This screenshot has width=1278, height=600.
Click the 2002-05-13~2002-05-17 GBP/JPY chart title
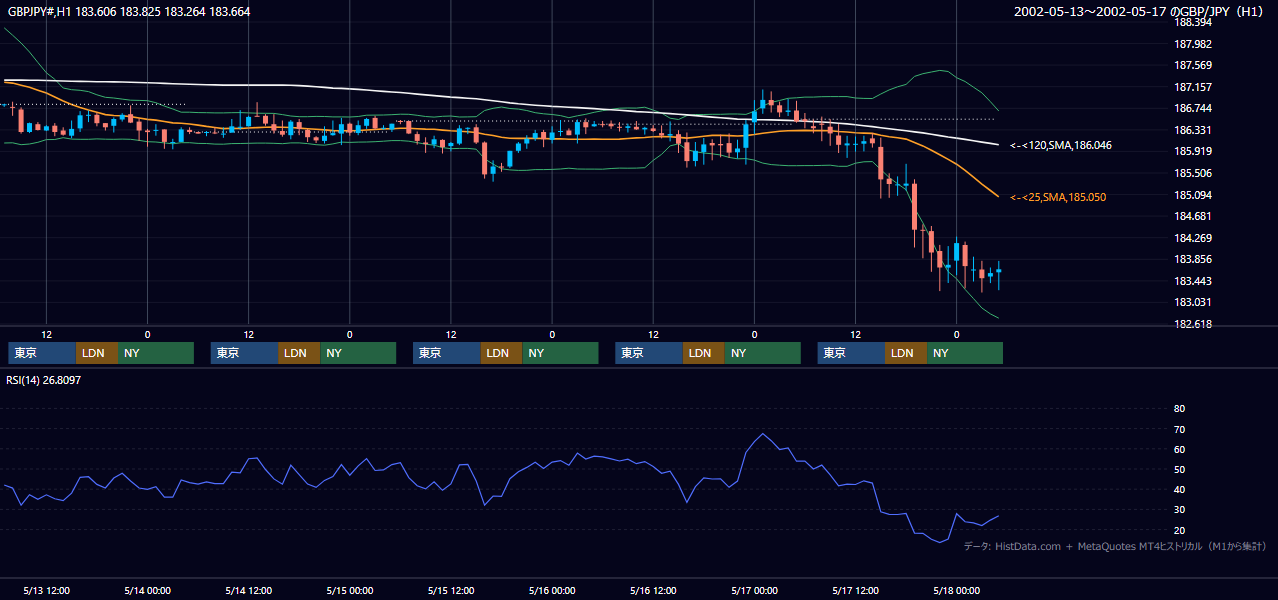pyautogui.click(x=1140, y=12)
